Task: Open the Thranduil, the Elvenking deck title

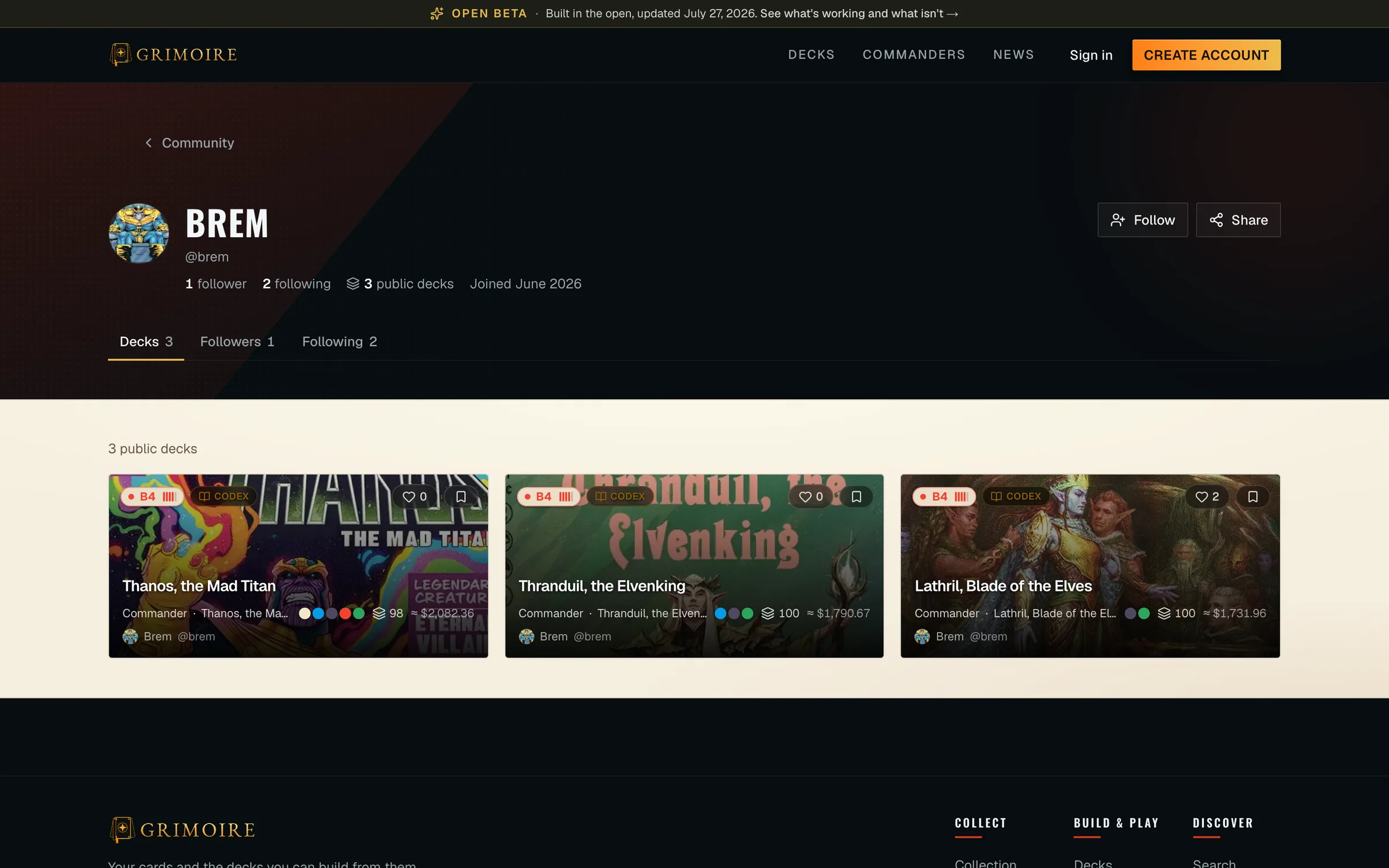Action: pyautogui.click(x=602, y=586)
